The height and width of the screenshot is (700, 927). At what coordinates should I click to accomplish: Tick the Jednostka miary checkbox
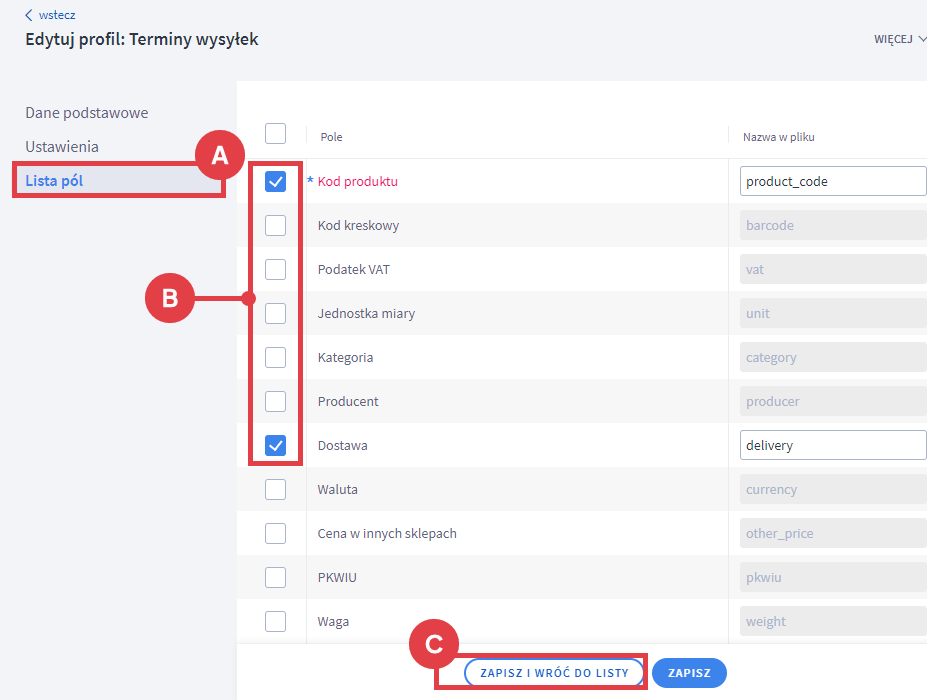[x=276, y=314]
